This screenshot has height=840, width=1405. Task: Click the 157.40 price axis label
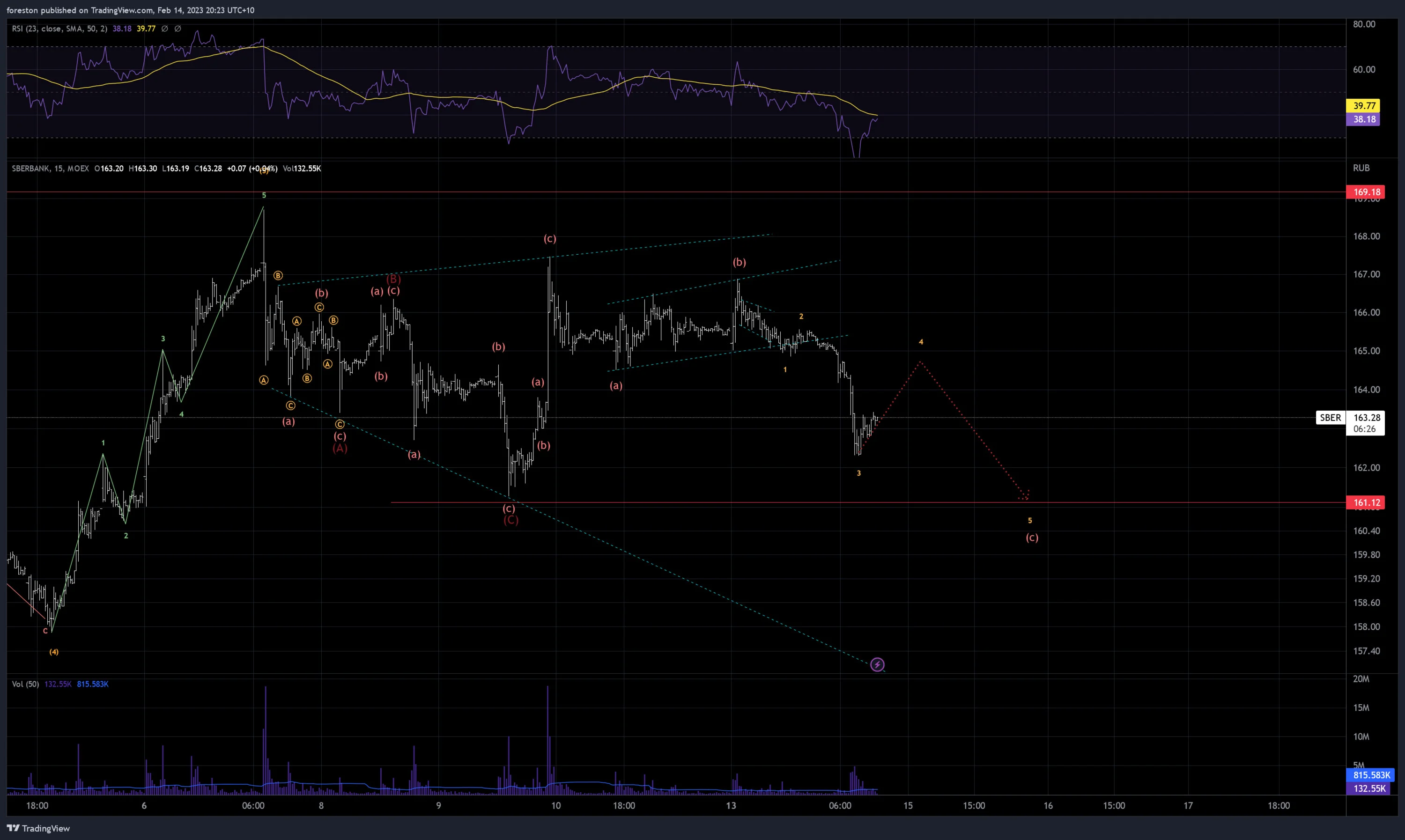(1367, 651)
